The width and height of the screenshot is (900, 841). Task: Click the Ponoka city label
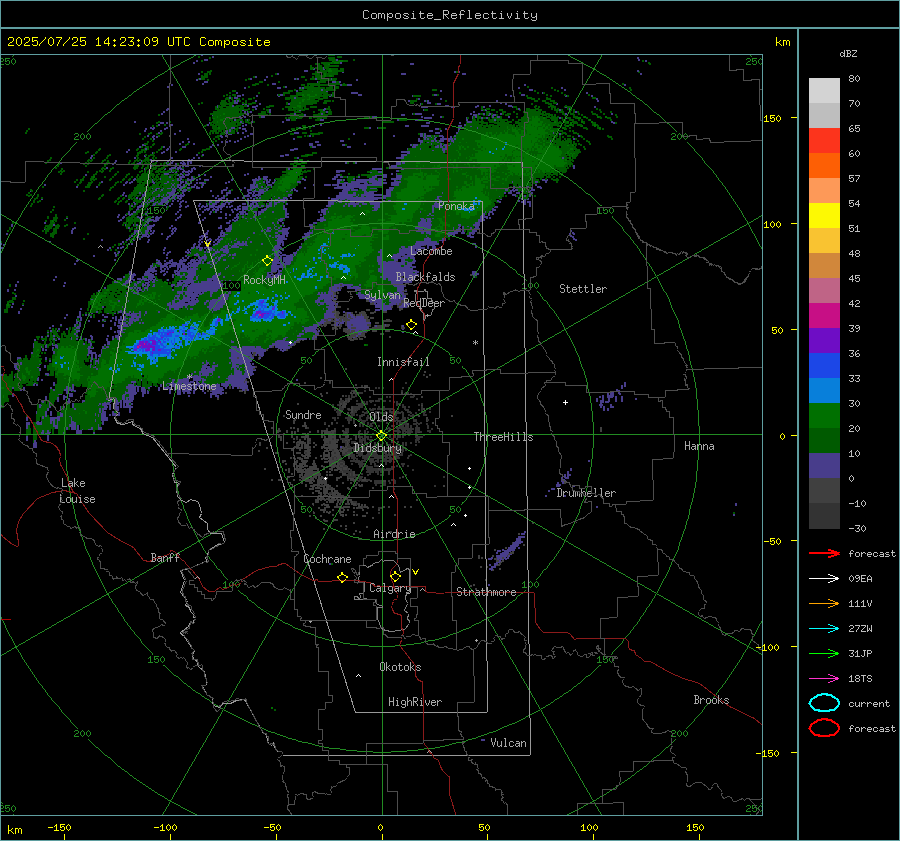(x=456, y=206)
